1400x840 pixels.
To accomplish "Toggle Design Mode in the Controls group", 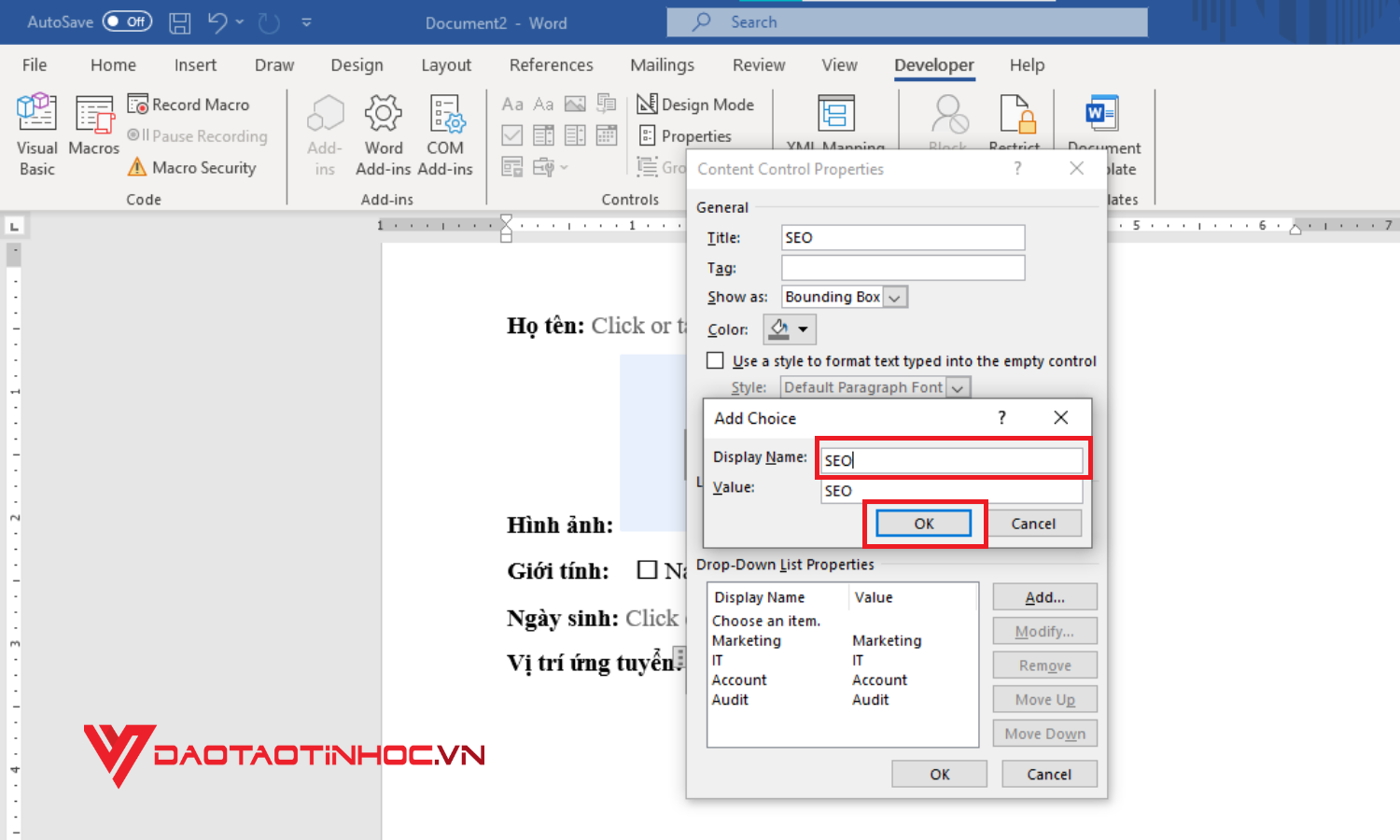I will click(x=695, y=104).
